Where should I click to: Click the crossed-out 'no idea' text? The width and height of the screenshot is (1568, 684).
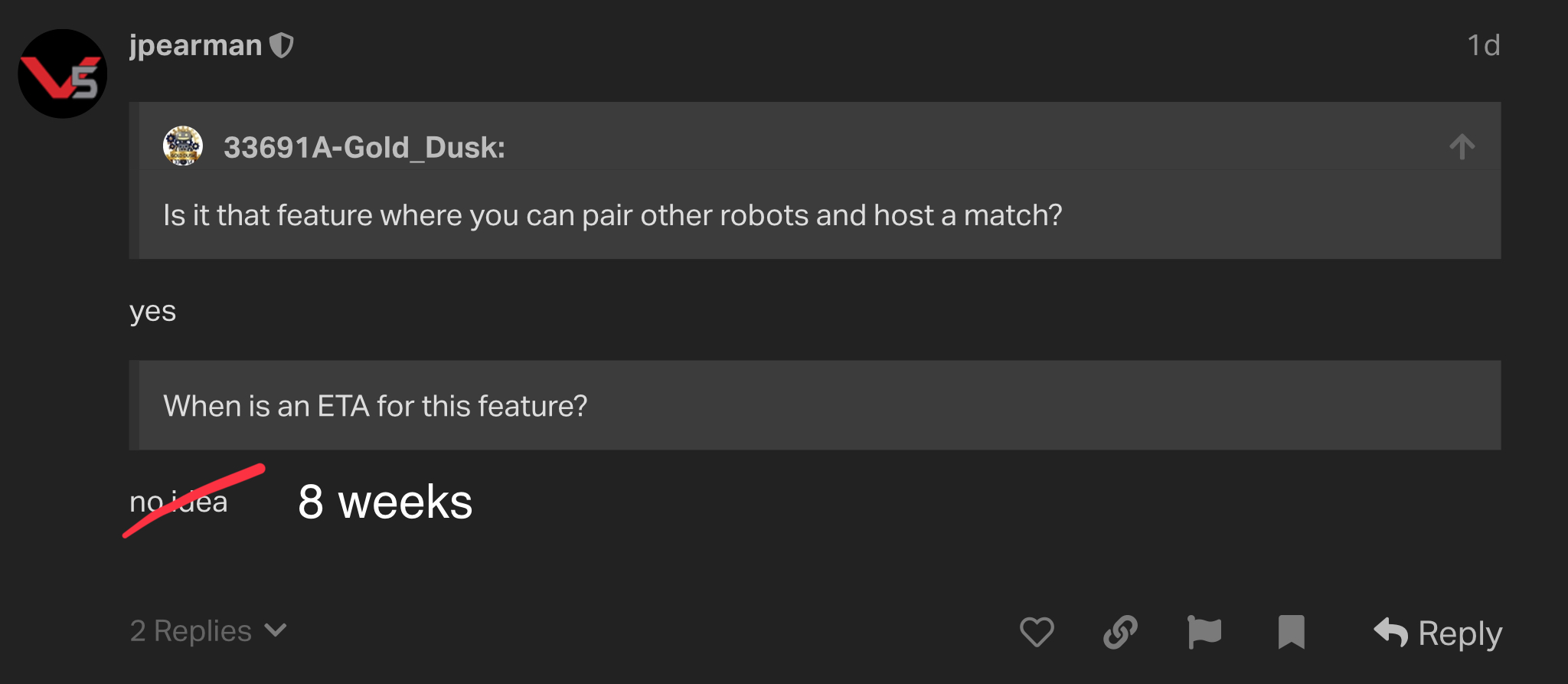pyautogui.click(x=178, y=502)
